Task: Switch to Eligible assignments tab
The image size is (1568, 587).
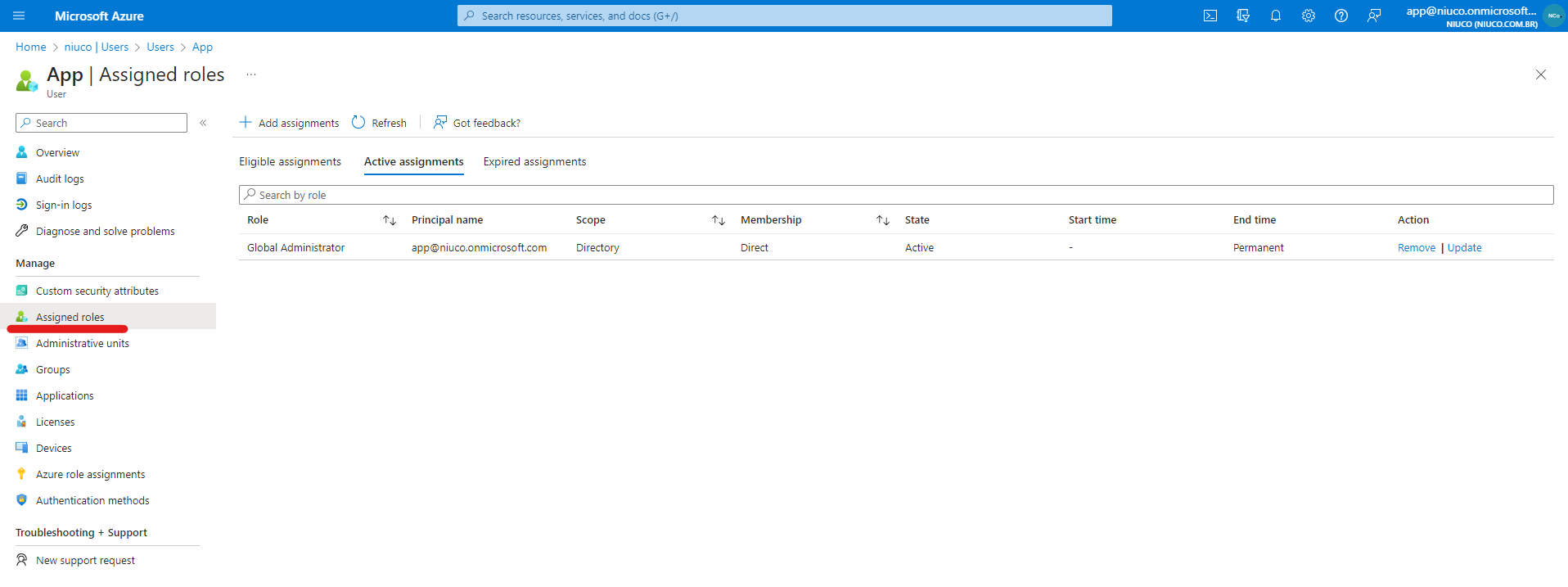Action: [290, 161]
